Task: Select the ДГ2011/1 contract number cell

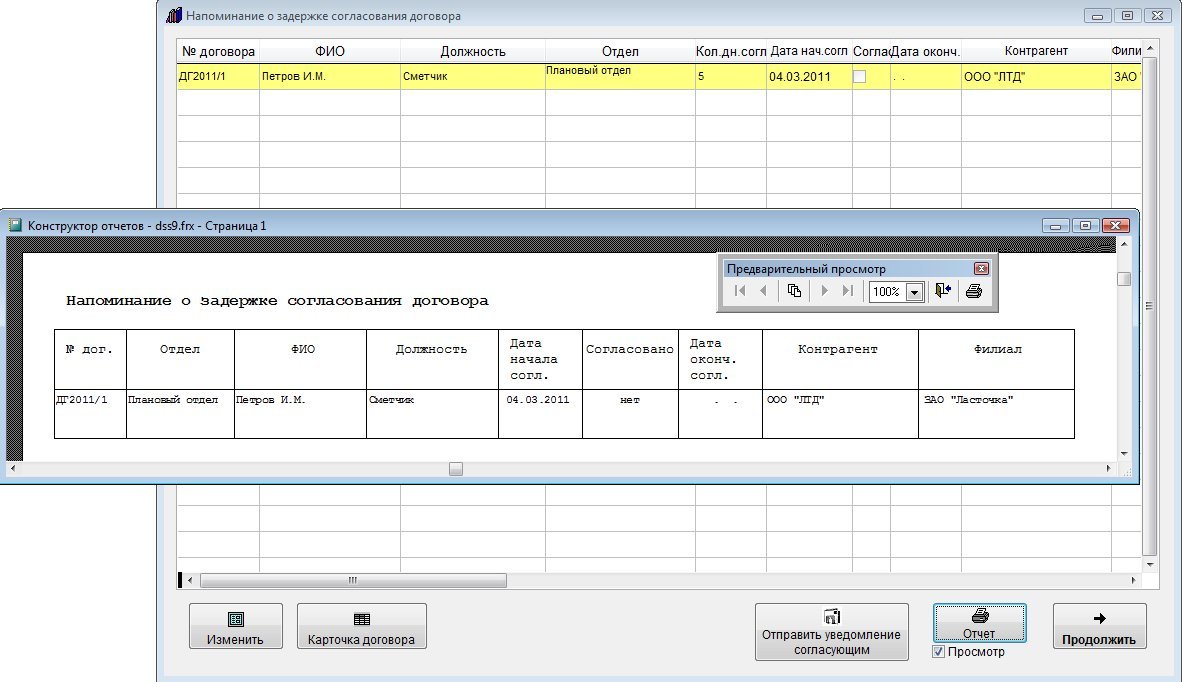Action: pyautogui.click(x=217, y=77)
